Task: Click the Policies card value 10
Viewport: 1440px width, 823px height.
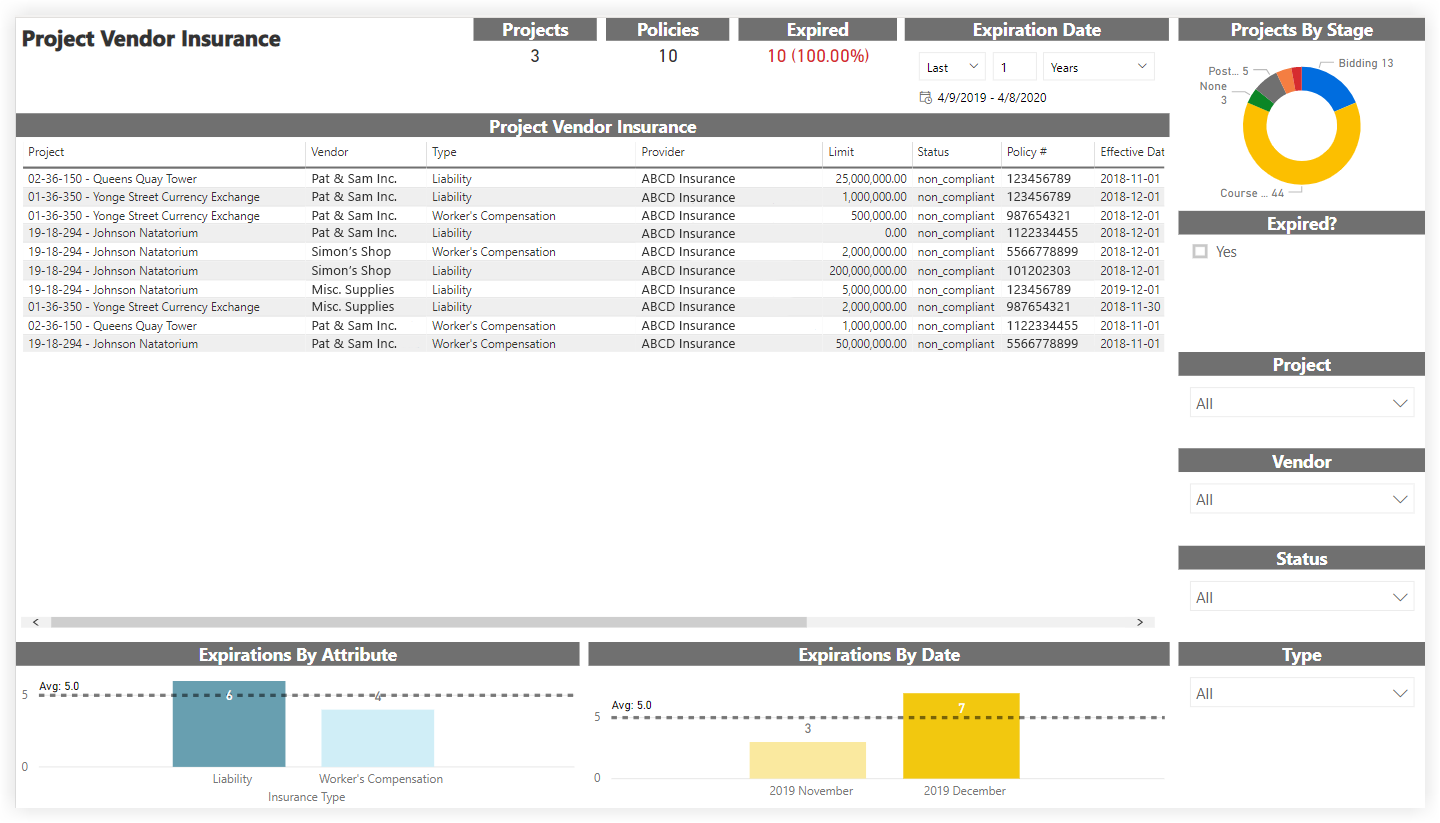Action: (x=668, y=56)
